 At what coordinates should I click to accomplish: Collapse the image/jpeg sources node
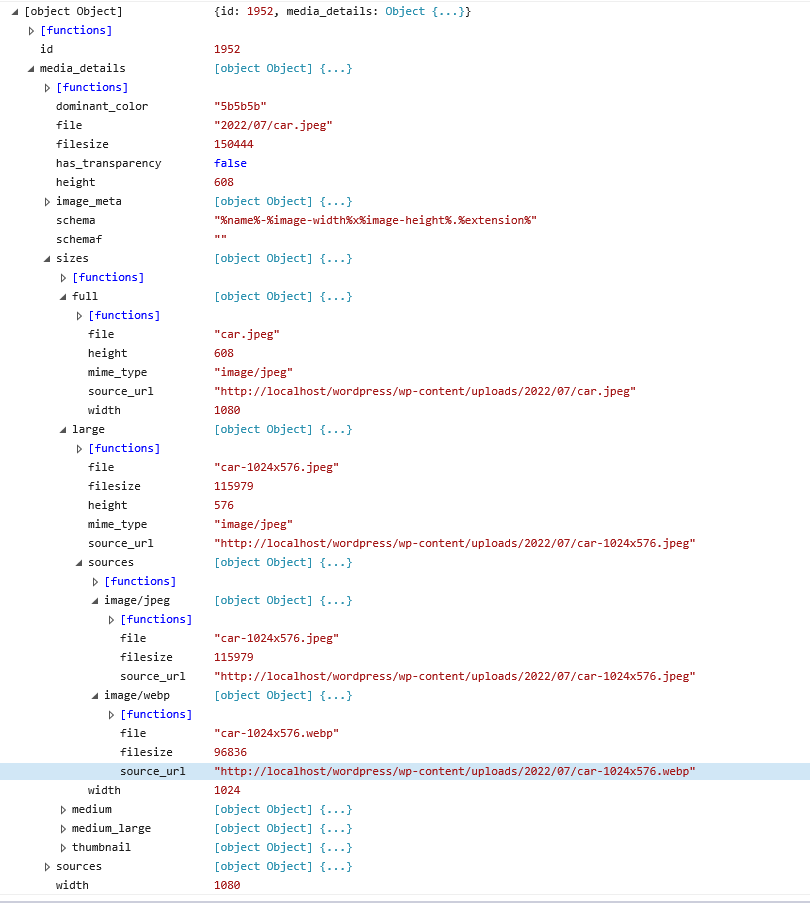click(x=96, y=601)
